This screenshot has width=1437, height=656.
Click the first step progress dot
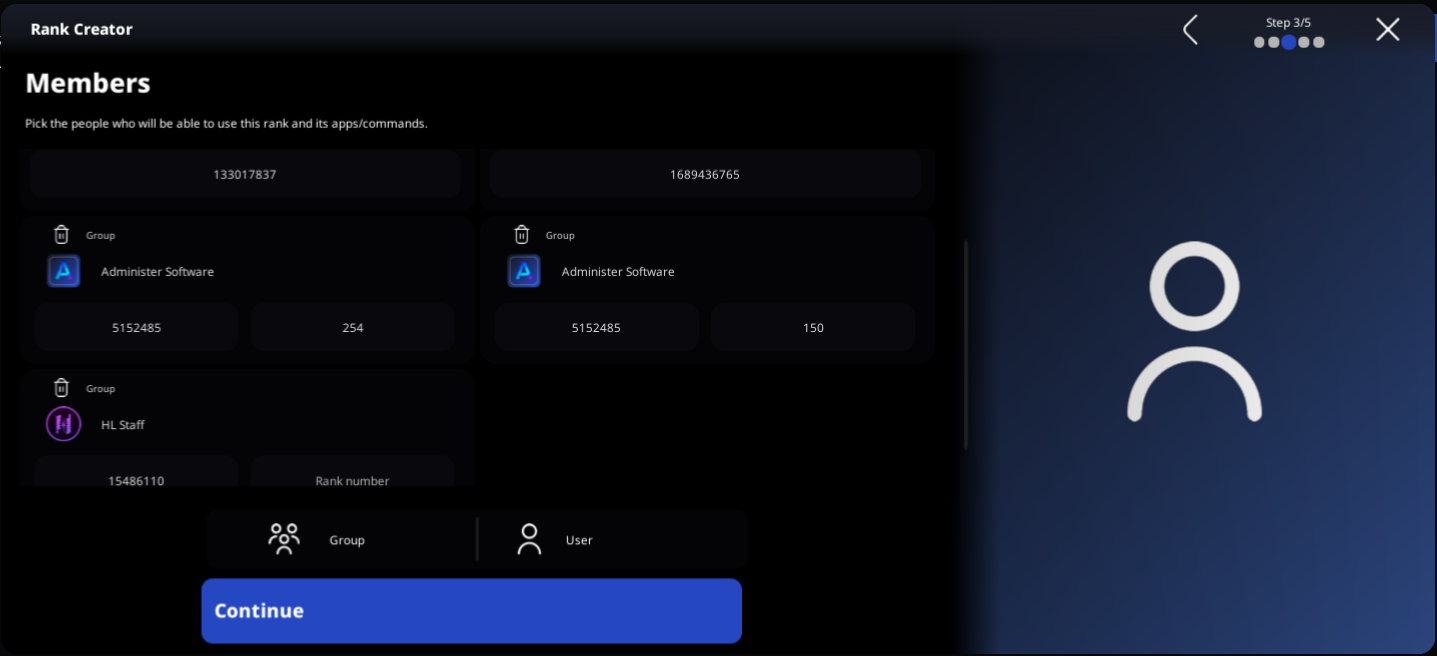1259,43
